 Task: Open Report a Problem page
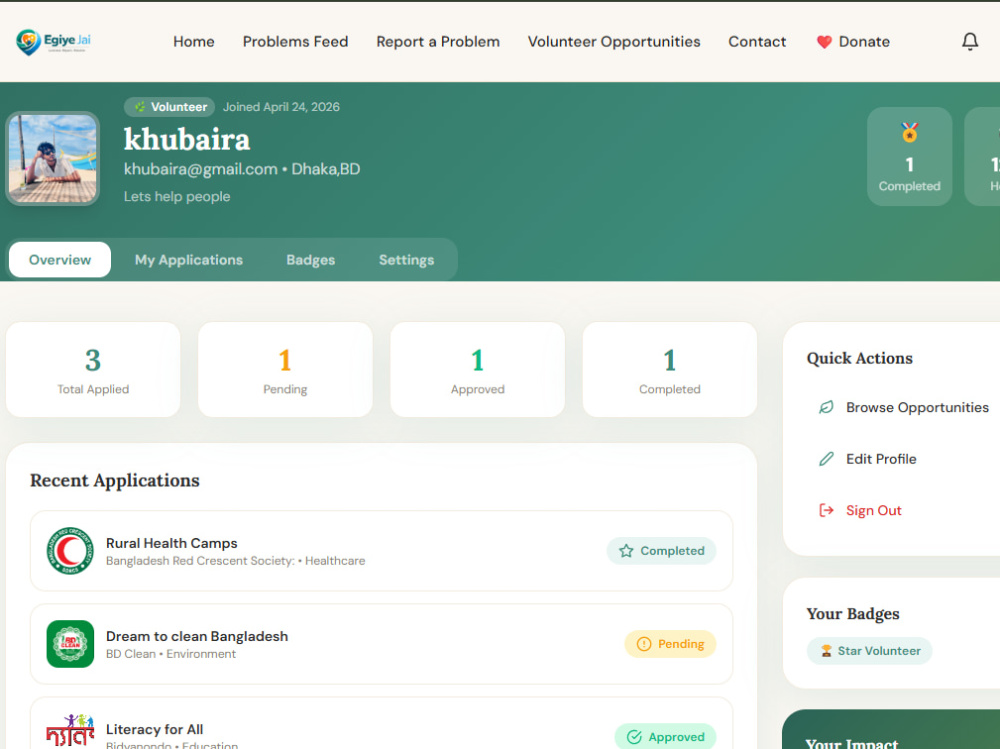coord(438,41)
